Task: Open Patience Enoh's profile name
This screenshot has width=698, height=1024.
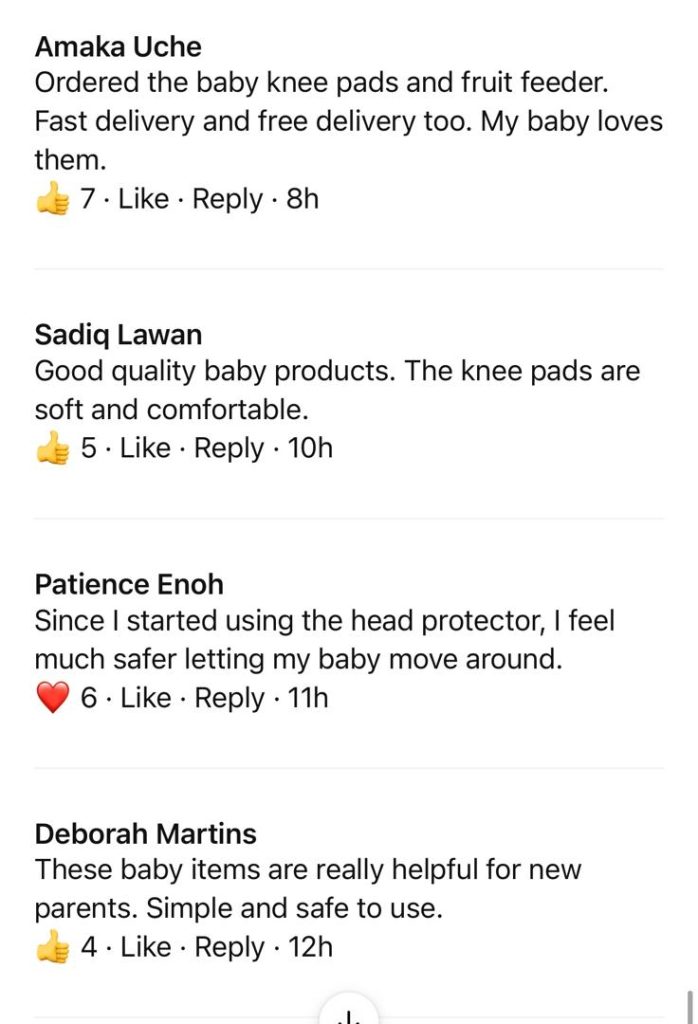Action: click(129, 584)
